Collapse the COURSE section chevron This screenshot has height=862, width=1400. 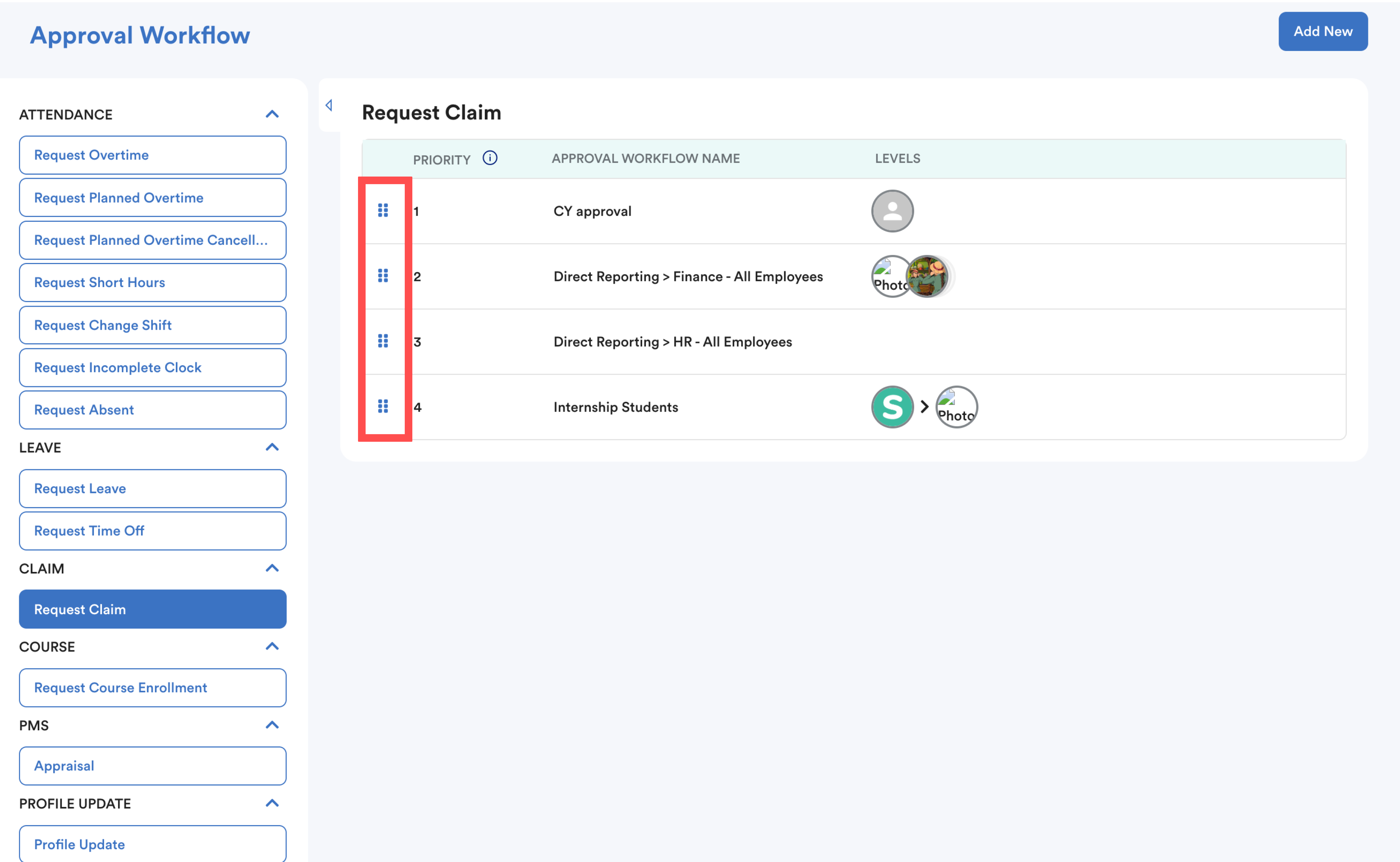pyautogui.click(x=272, y=647)
